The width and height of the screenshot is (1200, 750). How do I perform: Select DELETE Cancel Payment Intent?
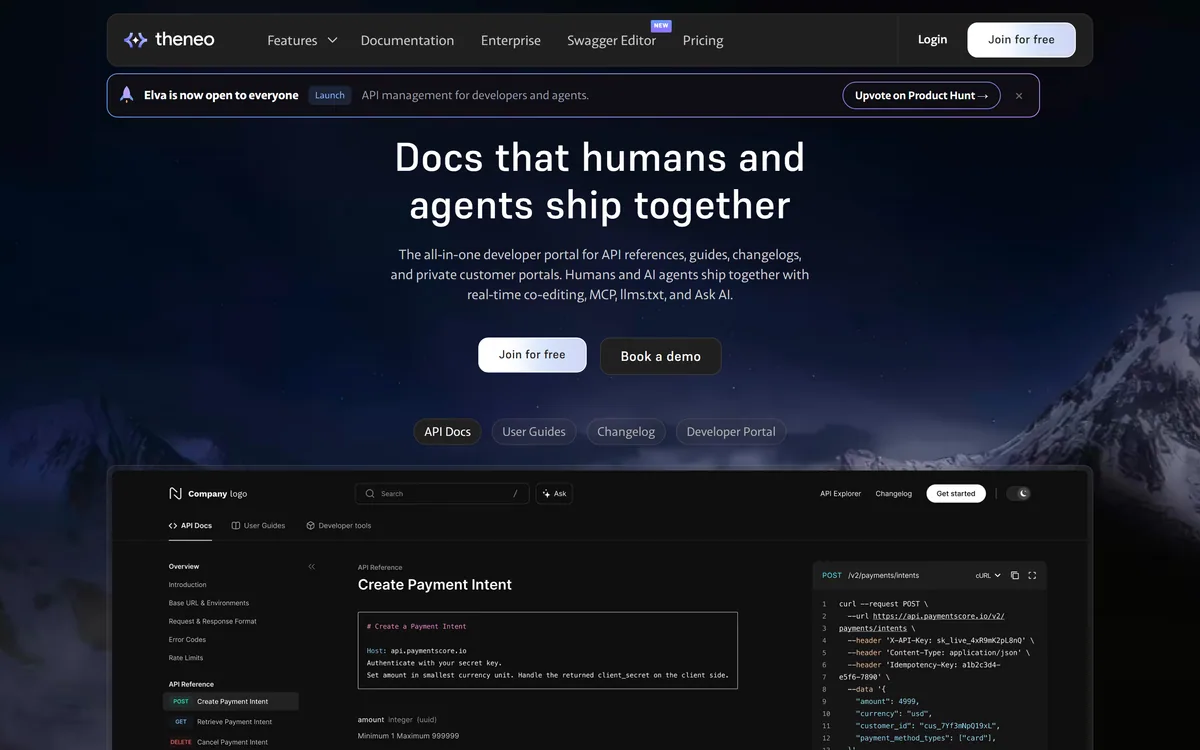(x=231, y=742)
